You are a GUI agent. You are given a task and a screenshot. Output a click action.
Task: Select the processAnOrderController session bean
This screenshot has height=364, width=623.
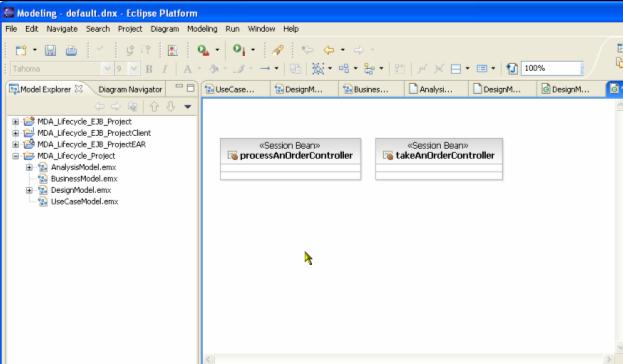(x=290, y=159)
